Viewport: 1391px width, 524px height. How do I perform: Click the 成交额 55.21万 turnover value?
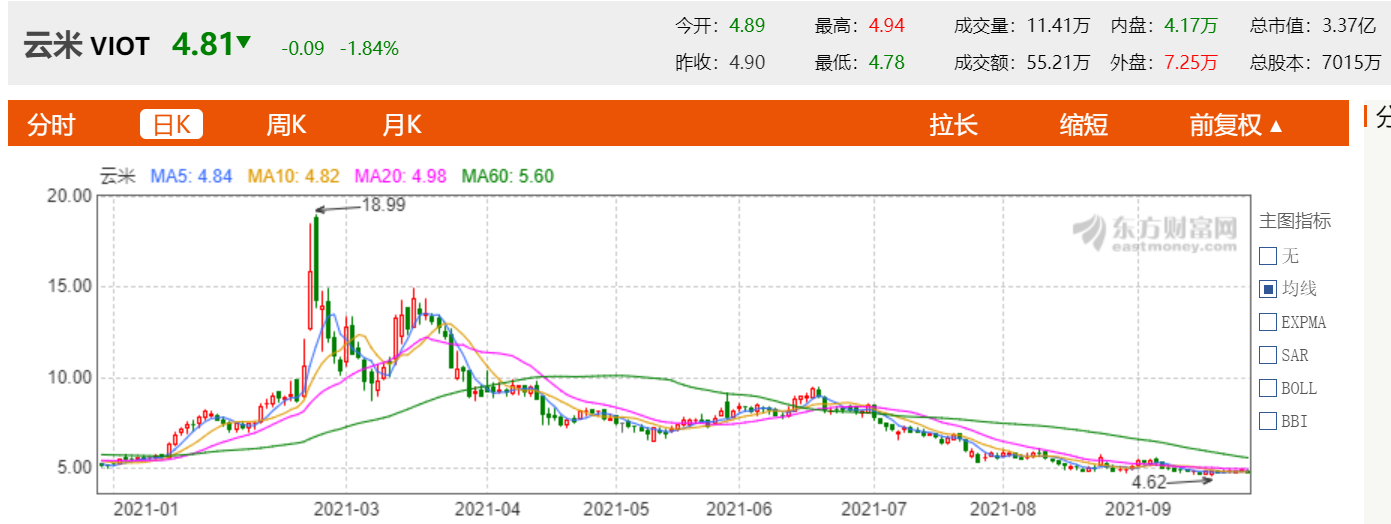[1059, 63]
